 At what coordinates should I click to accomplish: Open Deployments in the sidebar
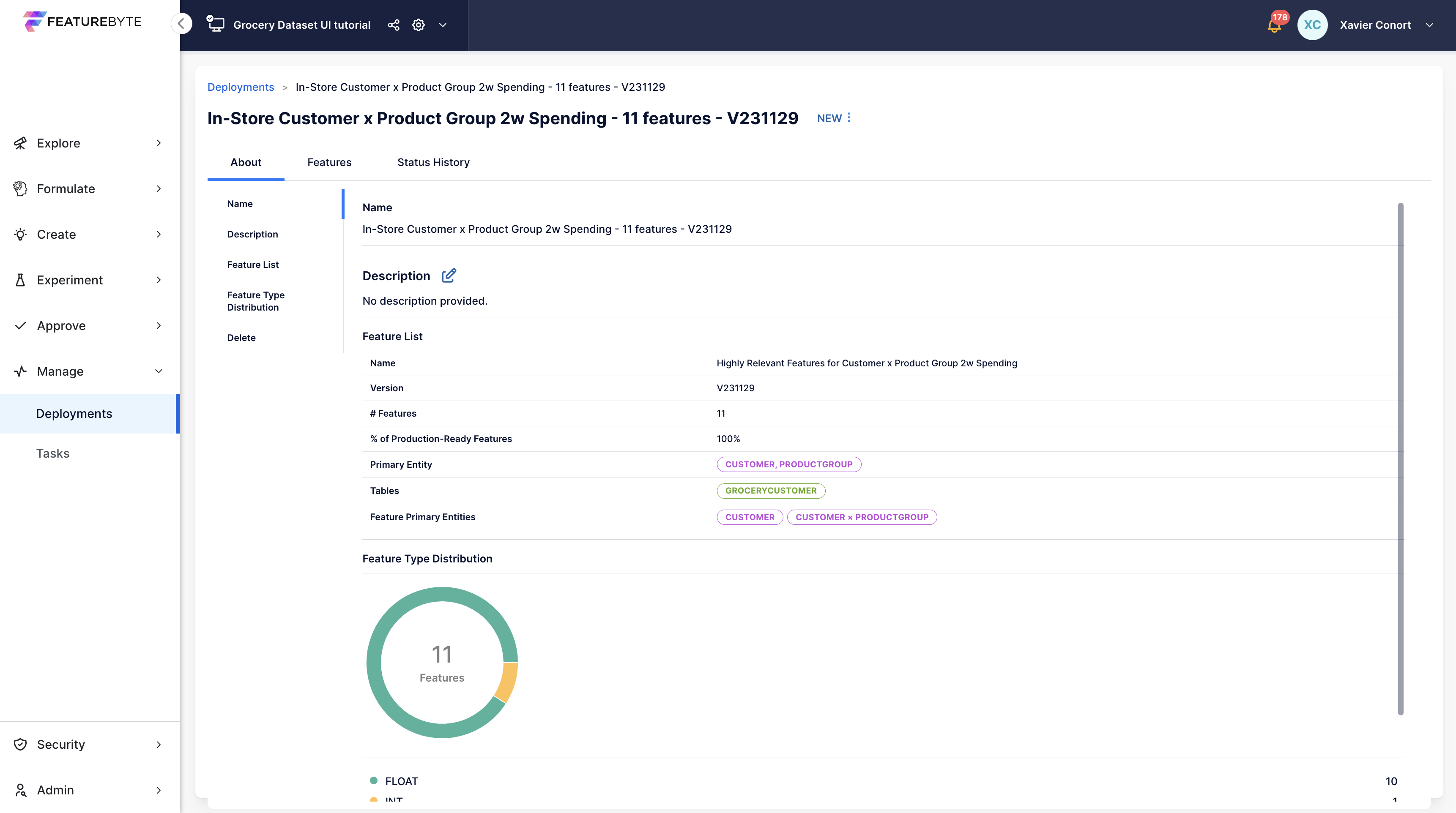tap(89, 414)
